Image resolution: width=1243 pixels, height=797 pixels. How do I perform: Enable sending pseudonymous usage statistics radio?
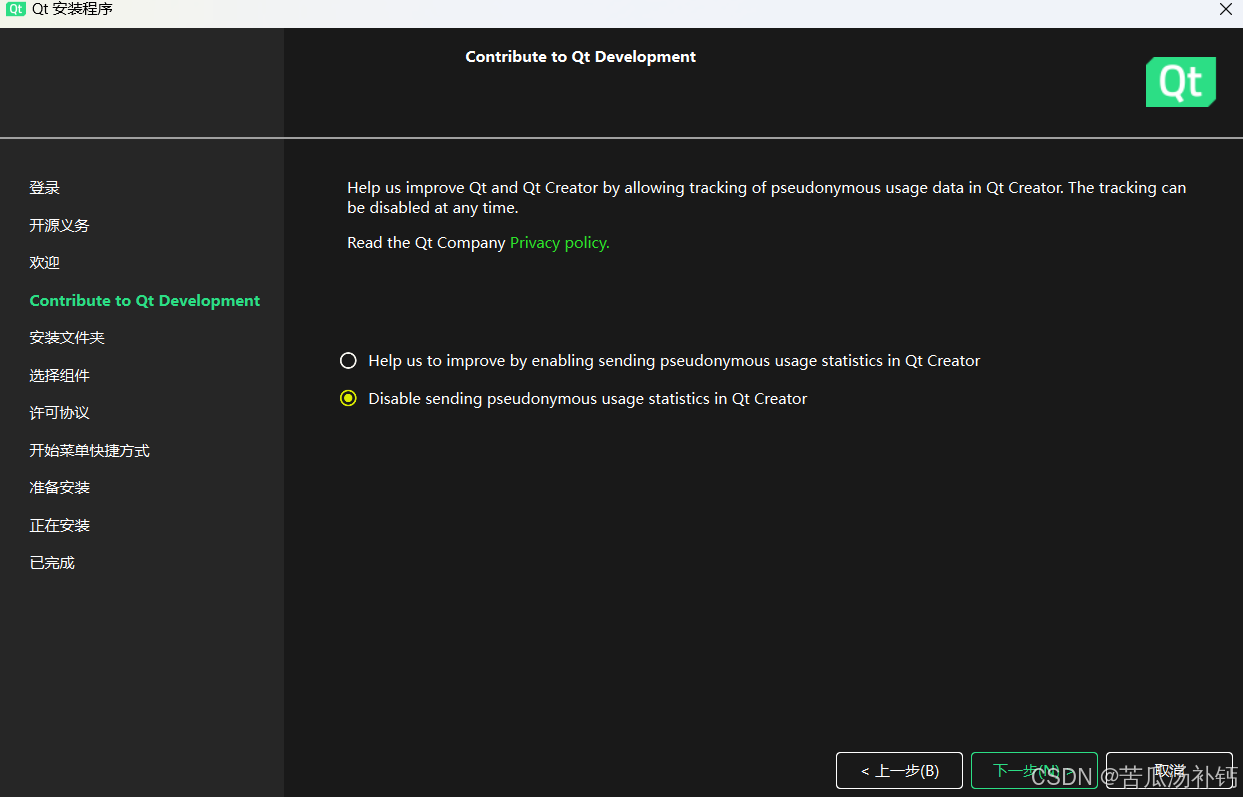348,360
